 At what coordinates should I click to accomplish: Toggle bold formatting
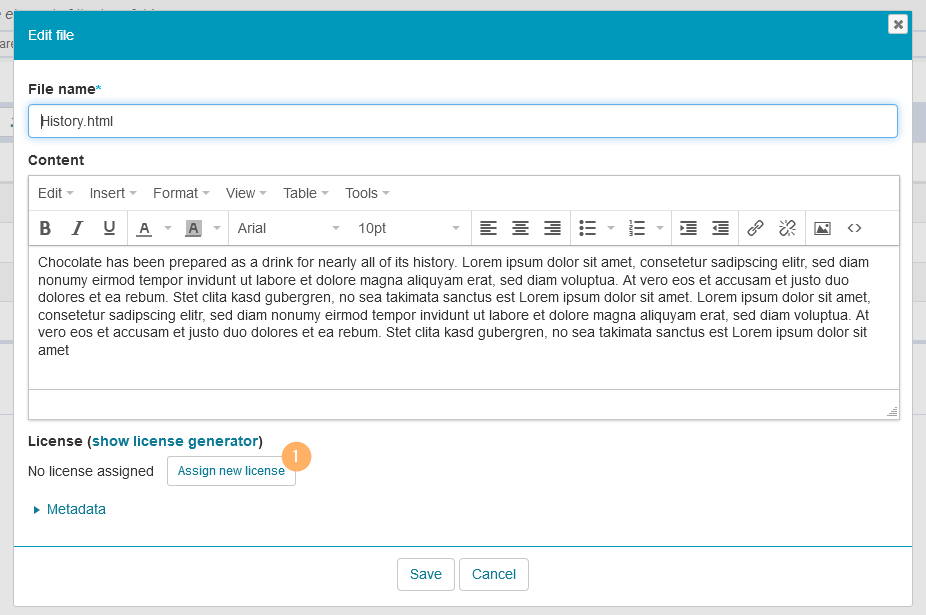point(45,228)
